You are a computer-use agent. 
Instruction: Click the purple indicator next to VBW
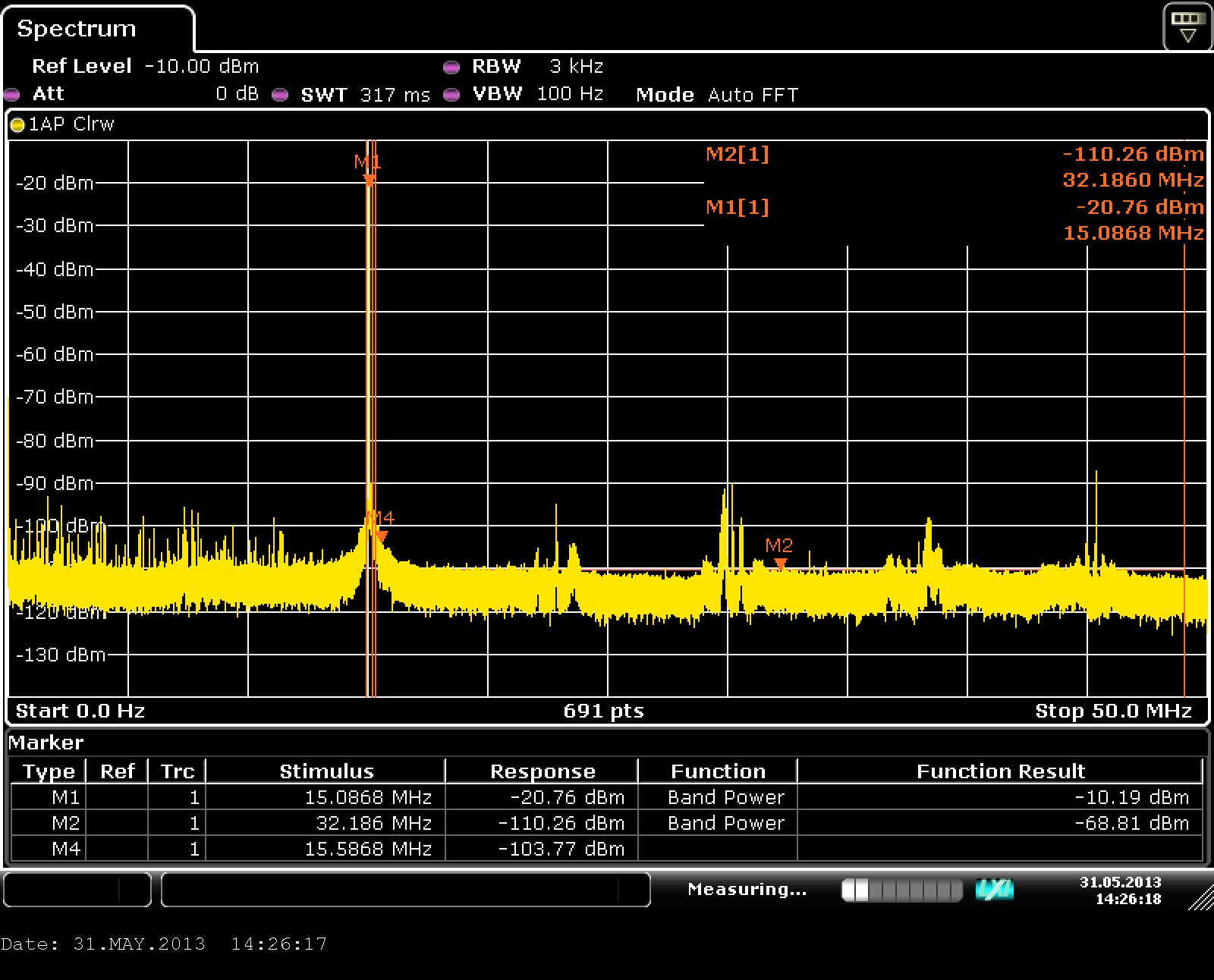point(451,95)
